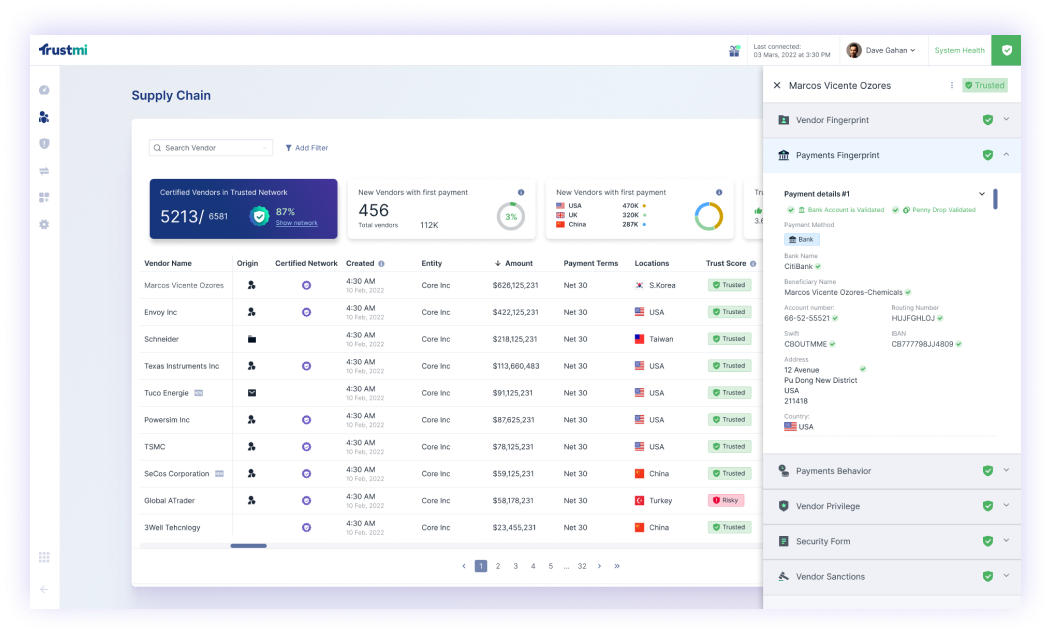
Task: Click the Penny Drop Validated check
Action: [895, 210]
